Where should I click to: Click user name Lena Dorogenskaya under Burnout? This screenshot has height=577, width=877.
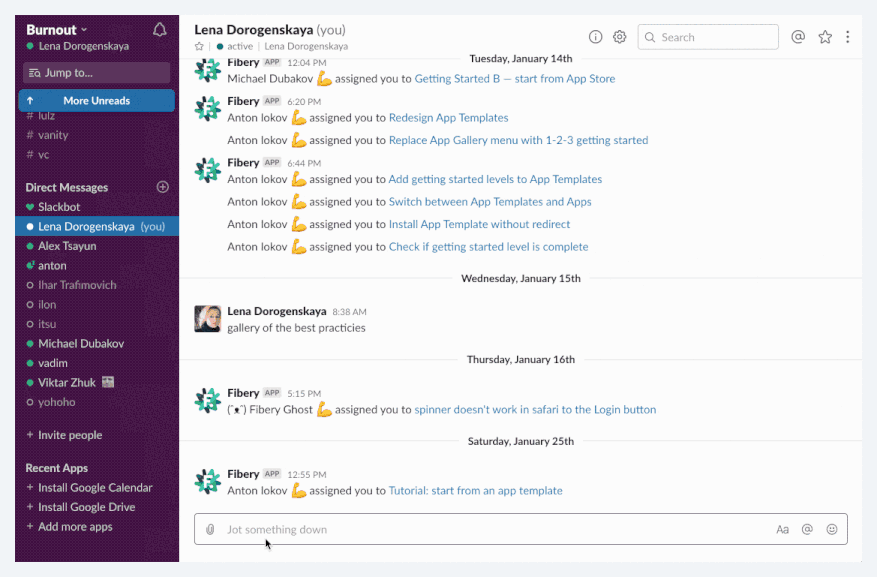coord(83,46)
